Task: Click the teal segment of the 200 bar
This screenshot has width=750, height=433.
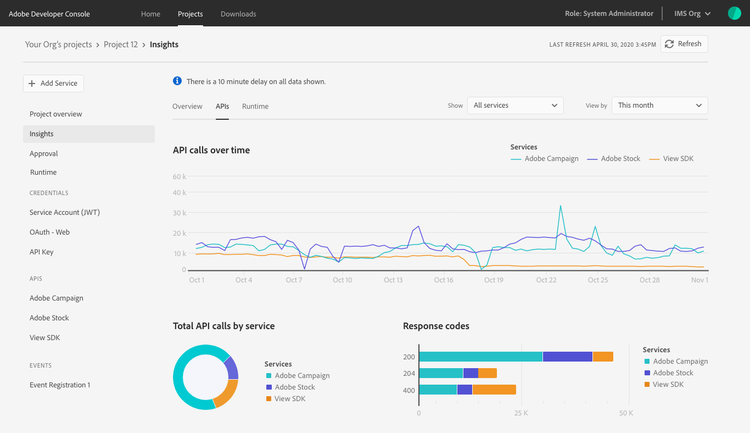Action: [x=481, y=356]
